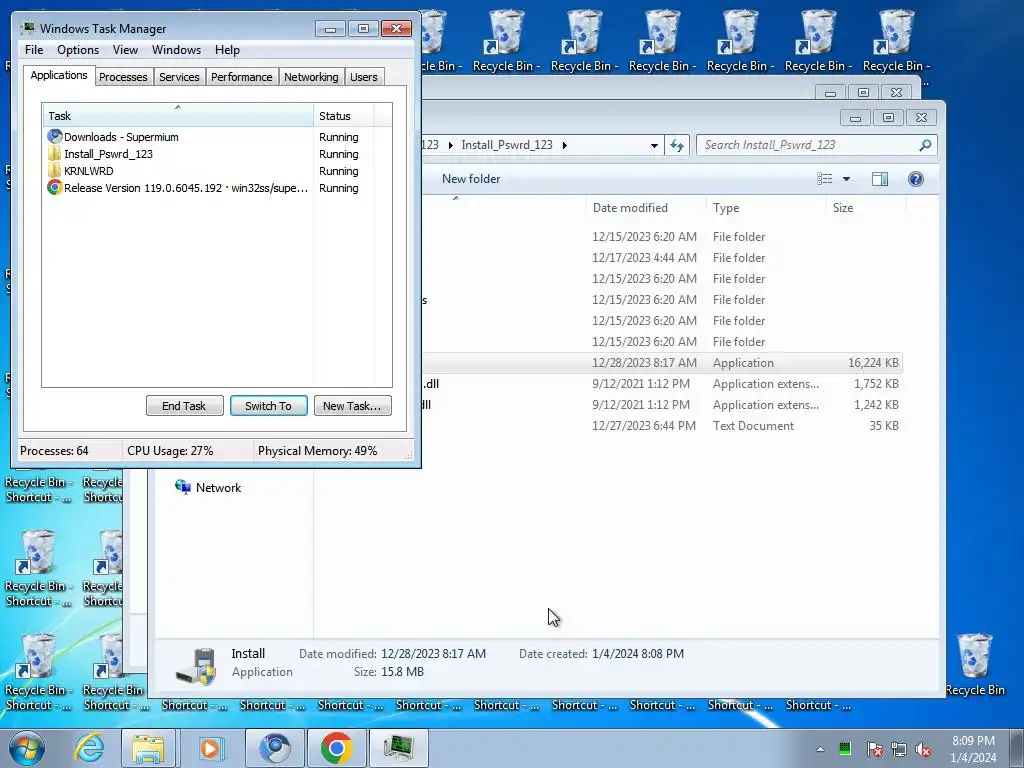Viewport: 1024px width, 768px height.
Task: Select the KRNLWRD task row
Action: point(202,171)
